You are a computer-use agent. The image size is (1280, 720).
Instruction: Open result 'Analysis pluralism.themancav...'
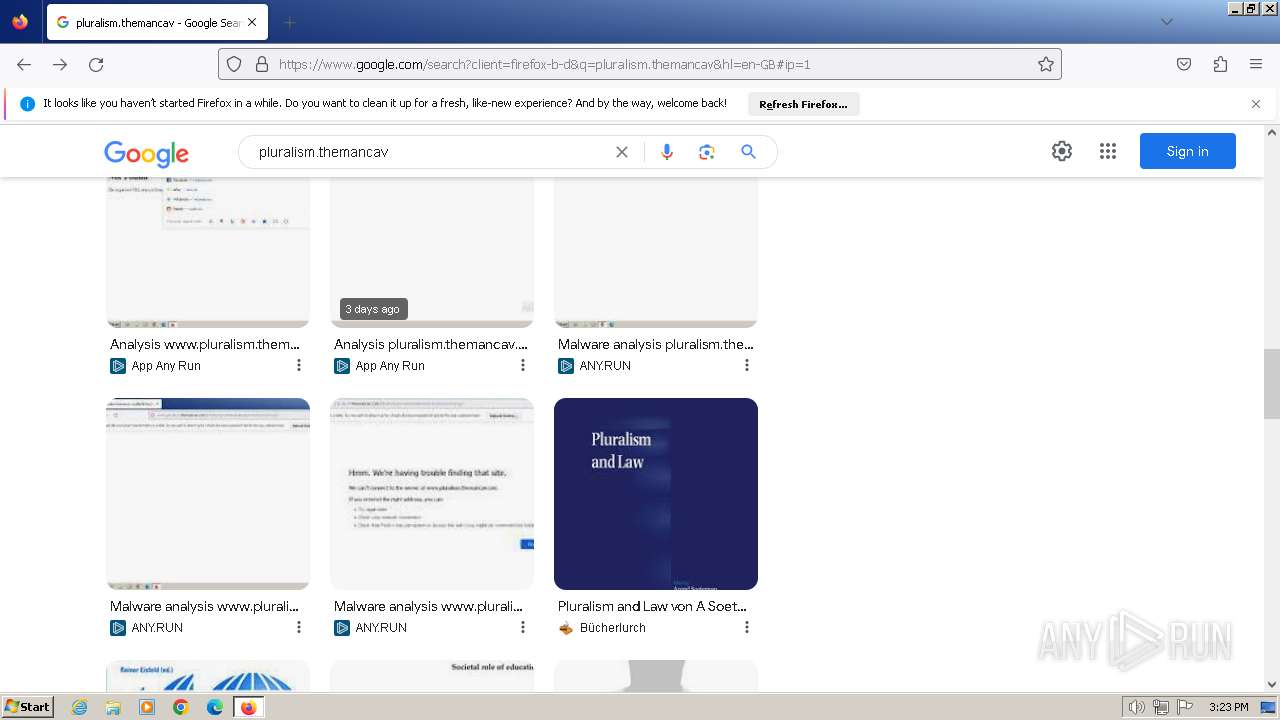pyautogui.click(x=431, y=344)
